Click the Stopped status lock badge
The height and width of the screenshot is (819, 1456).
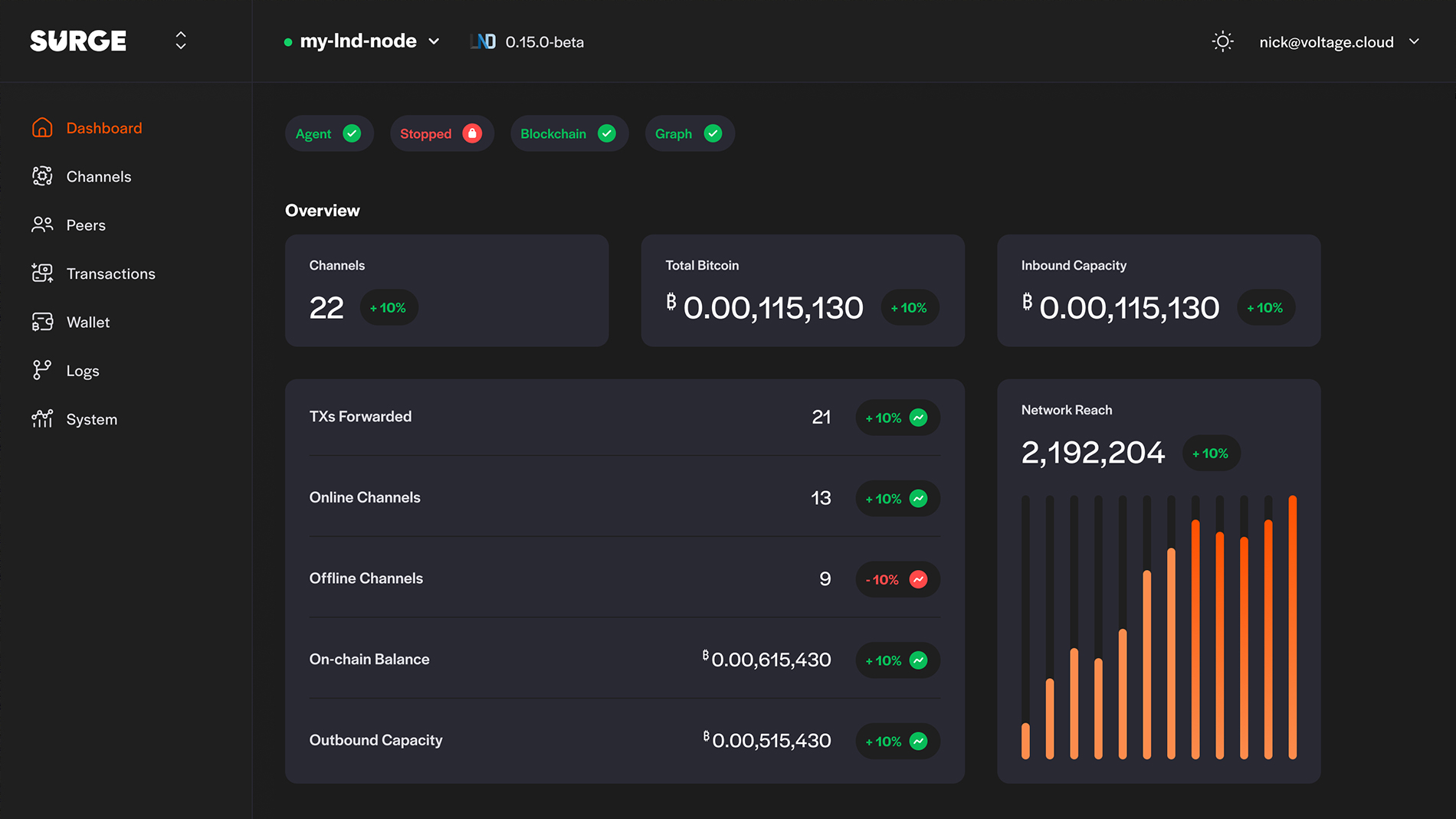472,133
